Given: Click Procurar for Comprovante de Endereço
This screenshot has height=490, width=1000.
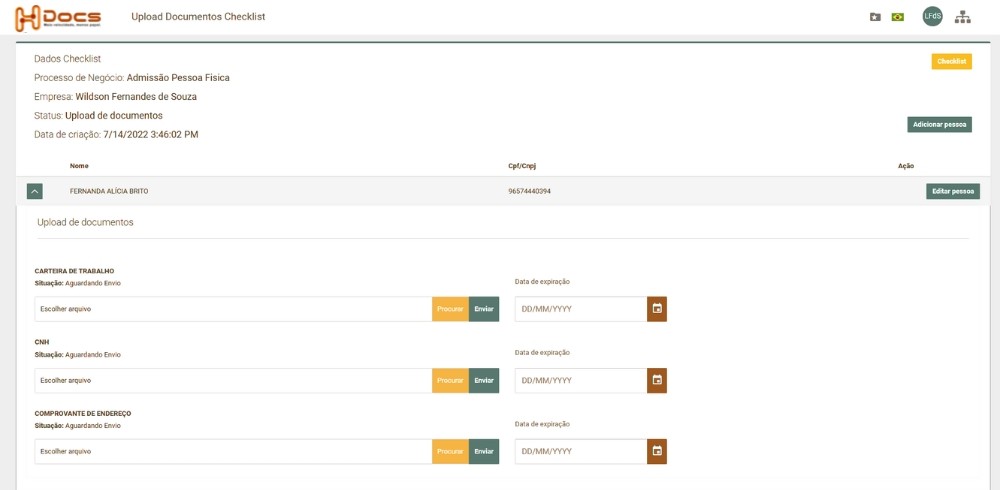Looking at the screenshot, I should click(x=450, y=451).
